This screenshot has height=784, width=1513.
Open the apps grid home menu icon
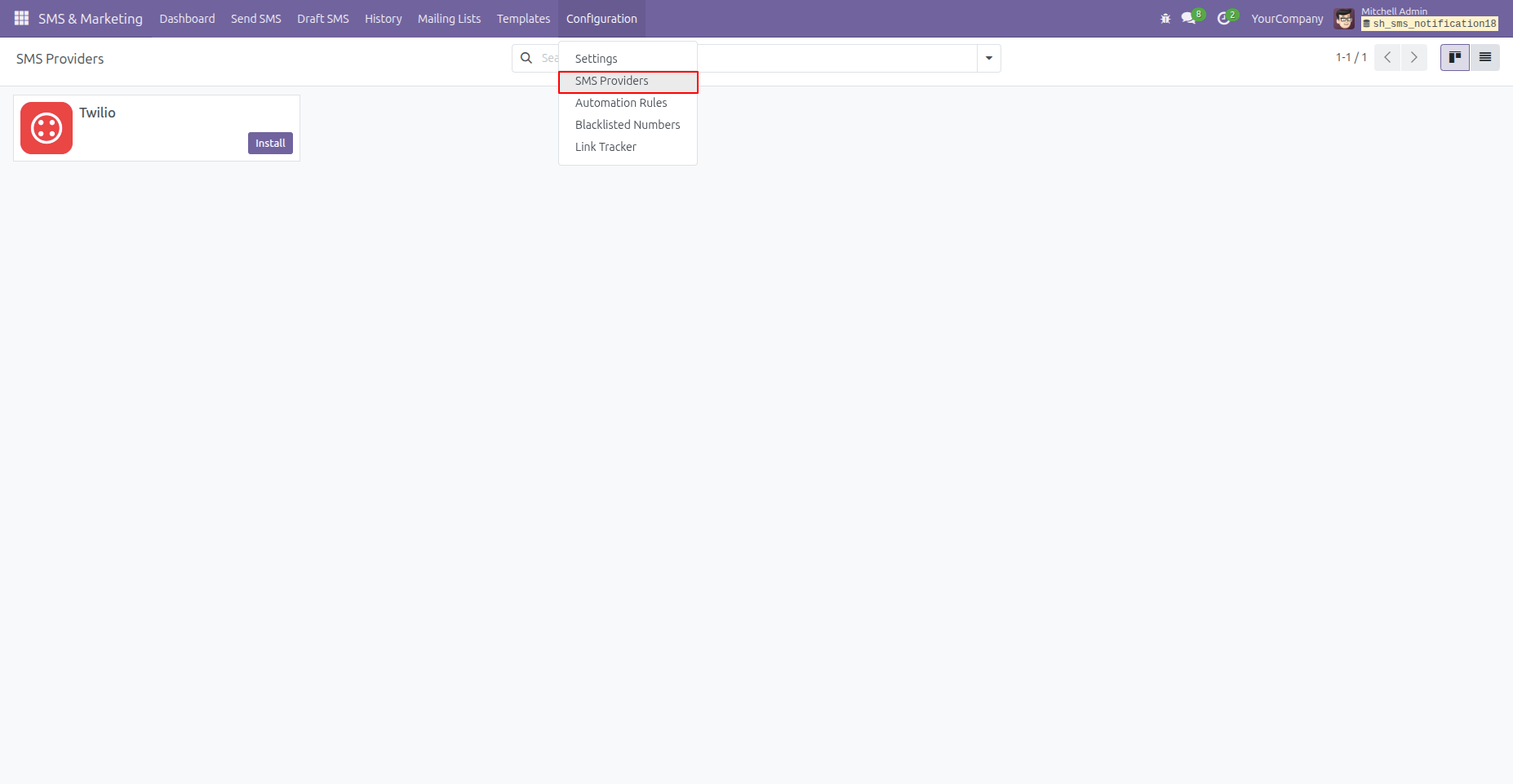21,18
